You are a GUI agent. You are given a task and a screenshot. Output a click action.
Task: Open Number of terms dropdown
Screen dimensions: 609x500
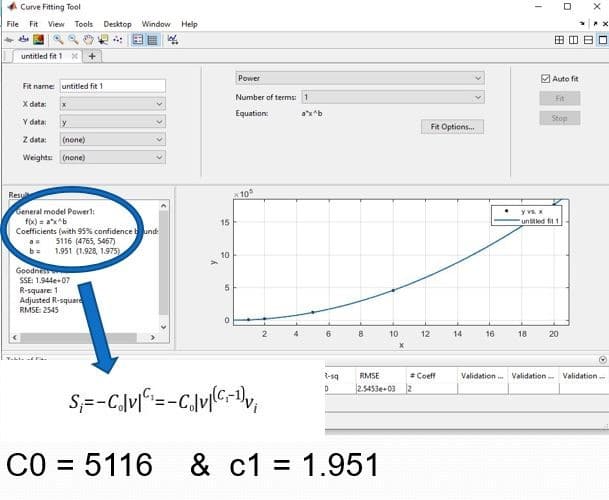pos(392,97)
